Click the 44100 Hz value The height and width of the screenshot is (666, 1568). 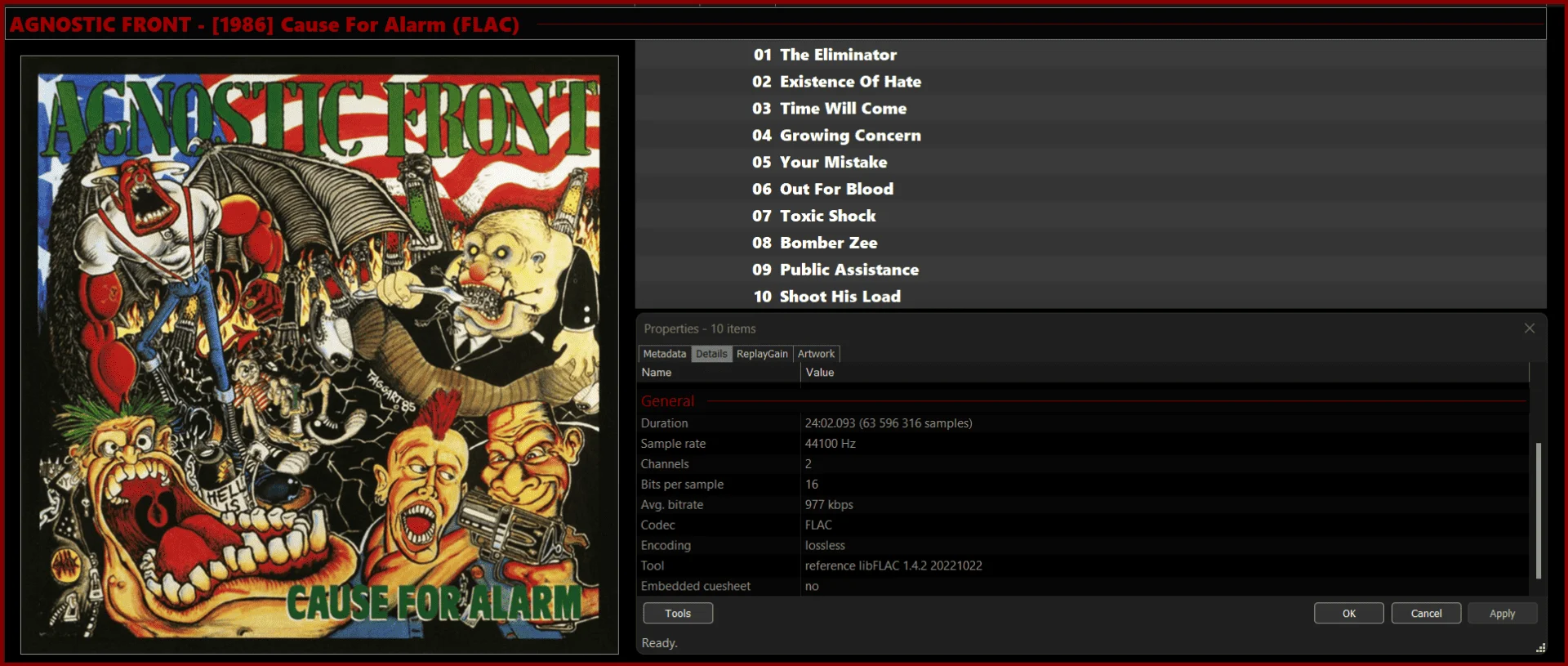point(830,444)
